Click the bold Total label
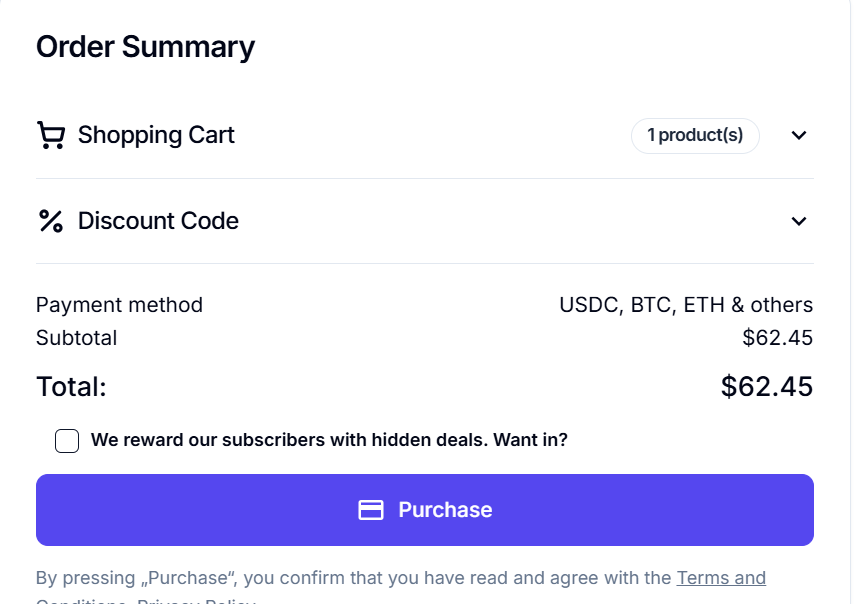Viewport: 864px width, 604px height. [71, 387]
